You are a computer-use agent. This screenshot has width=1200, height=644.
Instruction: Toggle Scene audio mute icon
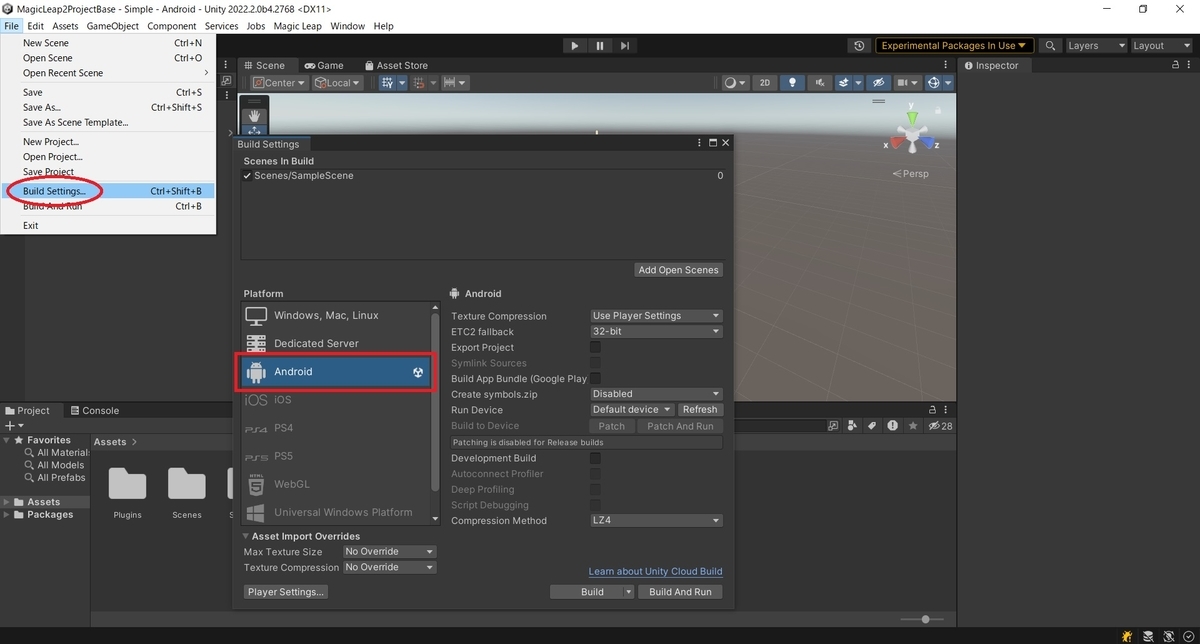click(x=820, y=83)
